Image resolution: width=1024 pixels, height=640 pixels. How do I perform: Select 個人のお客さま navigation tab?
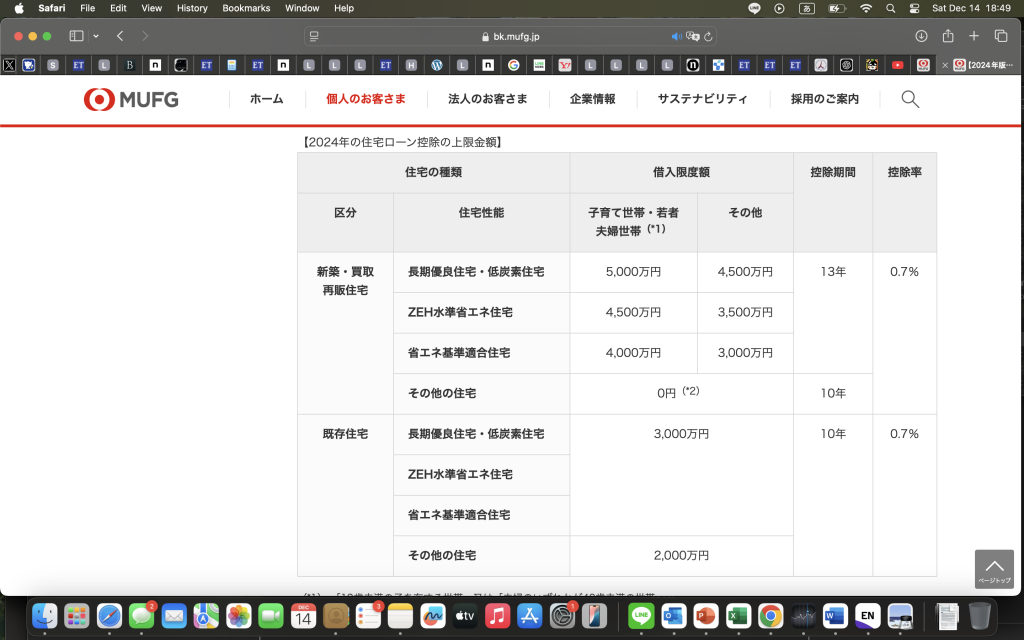click(366, 99)
